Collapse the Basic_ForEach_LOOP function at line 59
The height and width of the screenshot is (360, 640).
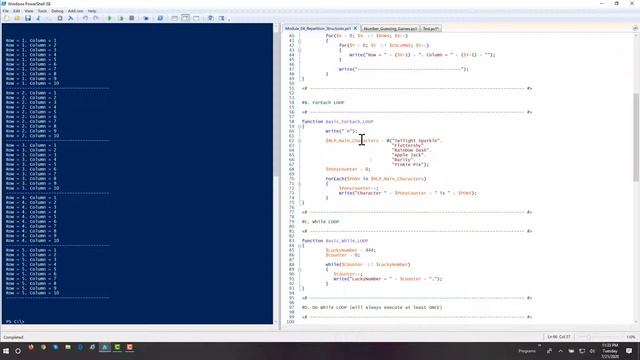[x=300, y=127]
